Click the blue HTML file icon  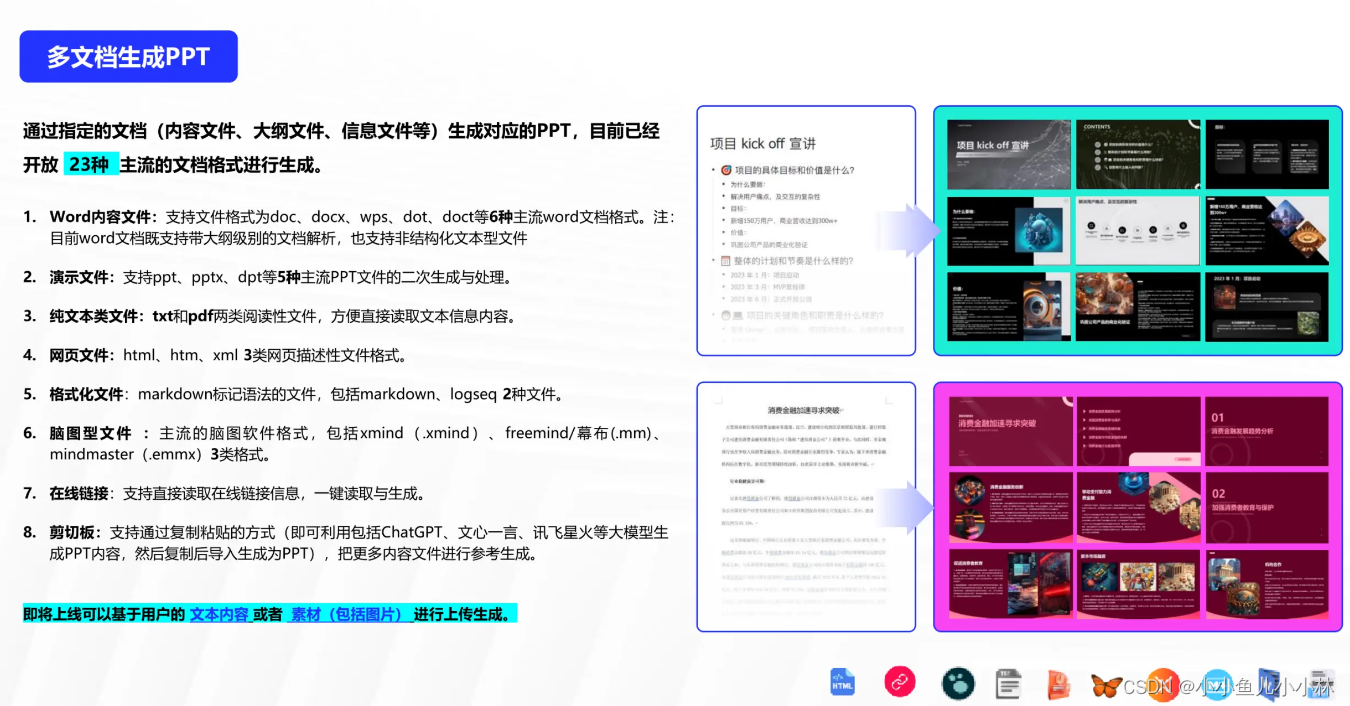842,682
